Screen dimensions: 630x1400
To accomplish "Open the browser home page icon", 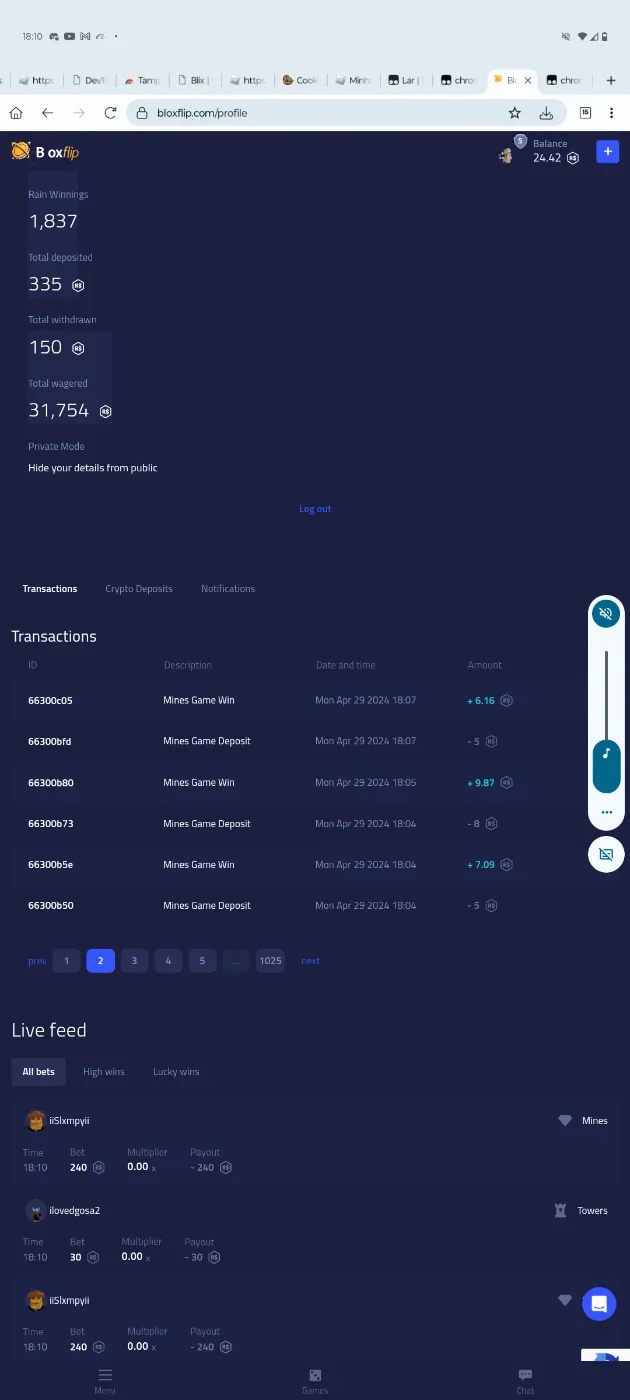I will tap(16, 113).
